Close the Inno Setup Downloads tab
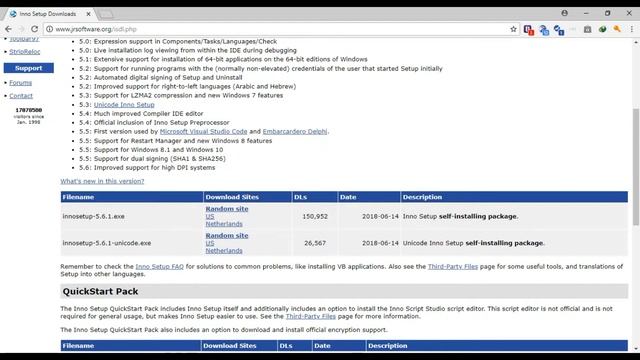Image resolution: width=640 pixels, height=360 pixels. 88,14
